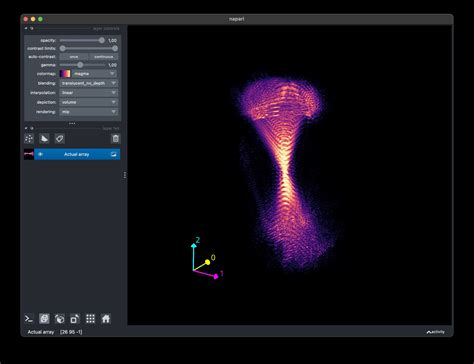
Task: Add a new labels layer
Action: [x=59, y=139]
